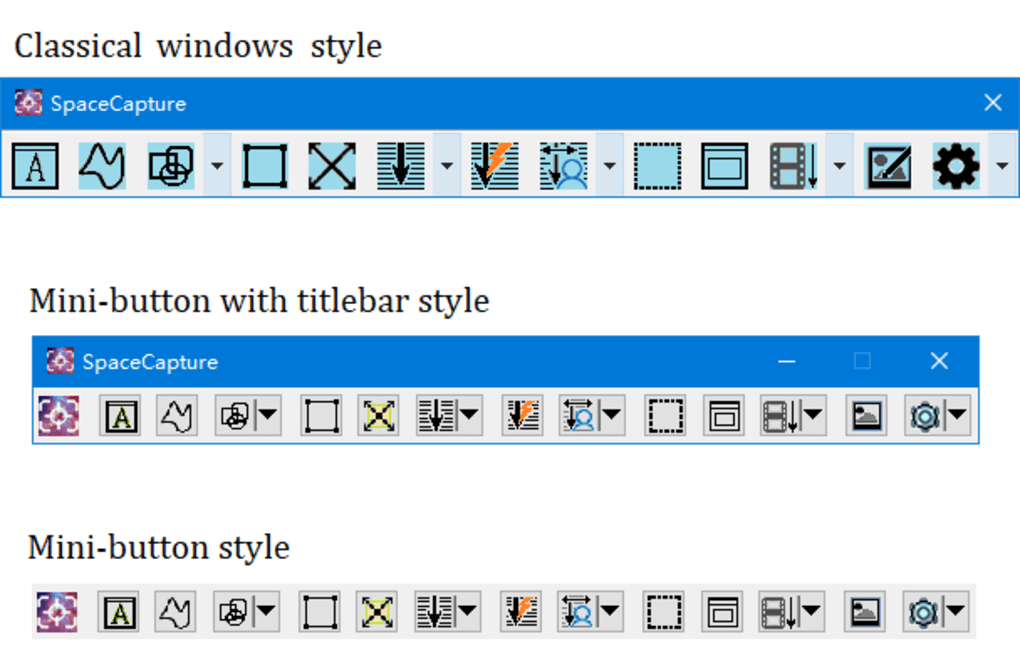Close the classical style SpaceCapture window

[x=992, y=103]
